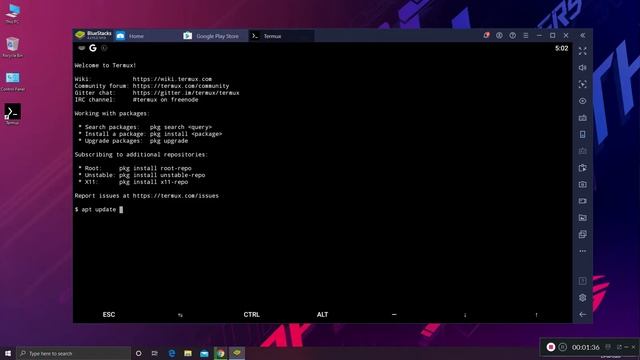
Task: Click the https://wiki.termux.com link text
Action: [x=172, y=79]
